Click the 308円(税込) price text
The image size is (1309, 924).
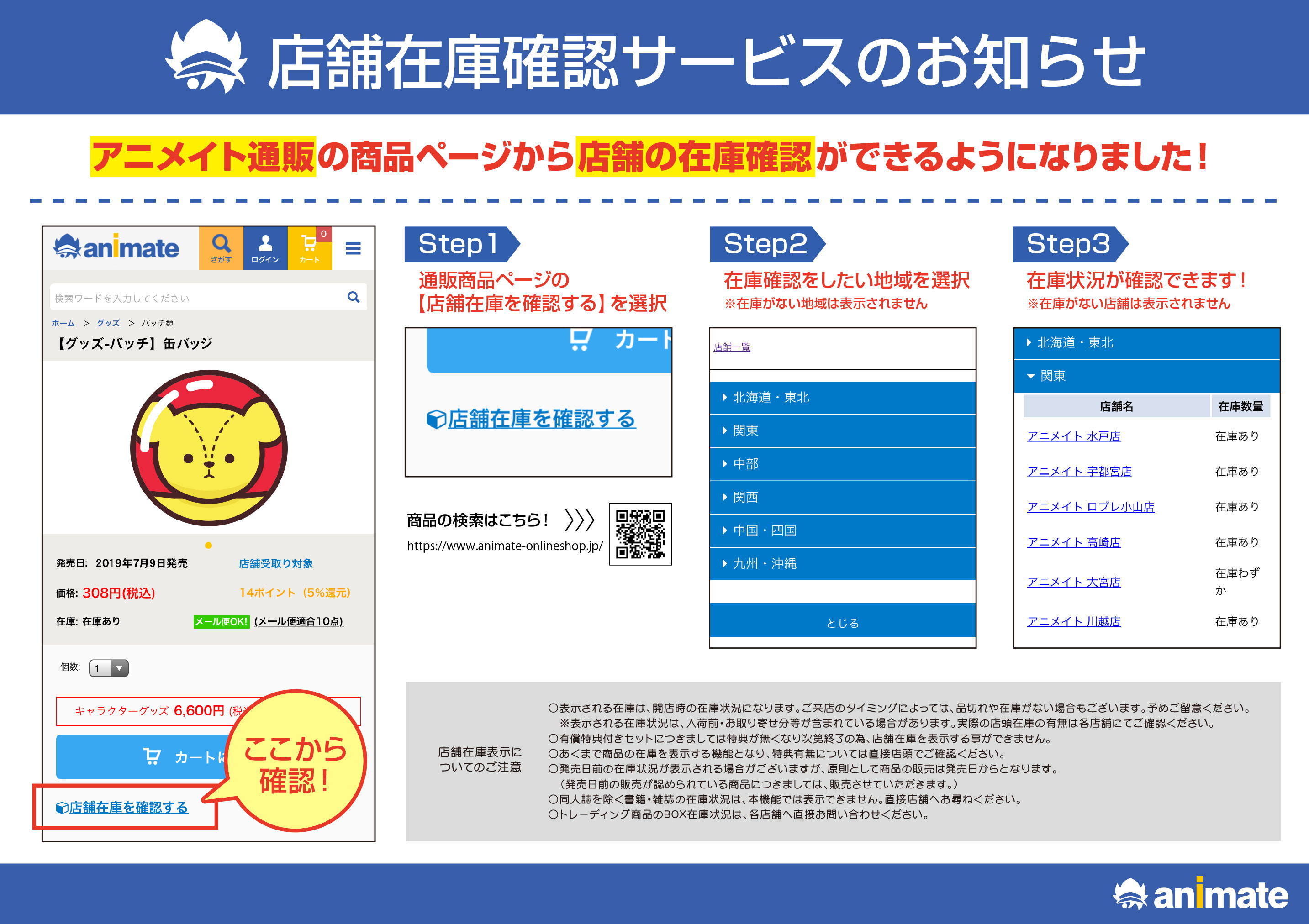[x=119, y=593]
